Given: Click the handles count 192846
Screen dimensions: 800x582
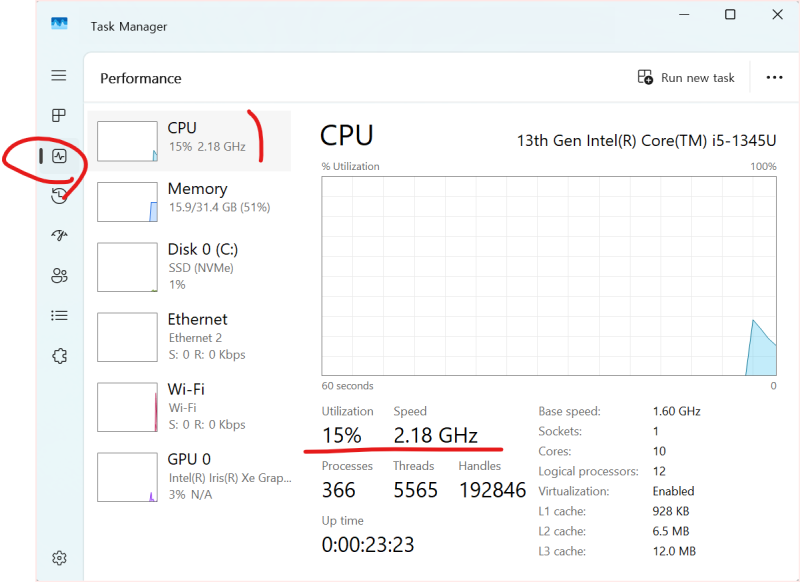Looking at the screenshot, I should tap(492, 490).
